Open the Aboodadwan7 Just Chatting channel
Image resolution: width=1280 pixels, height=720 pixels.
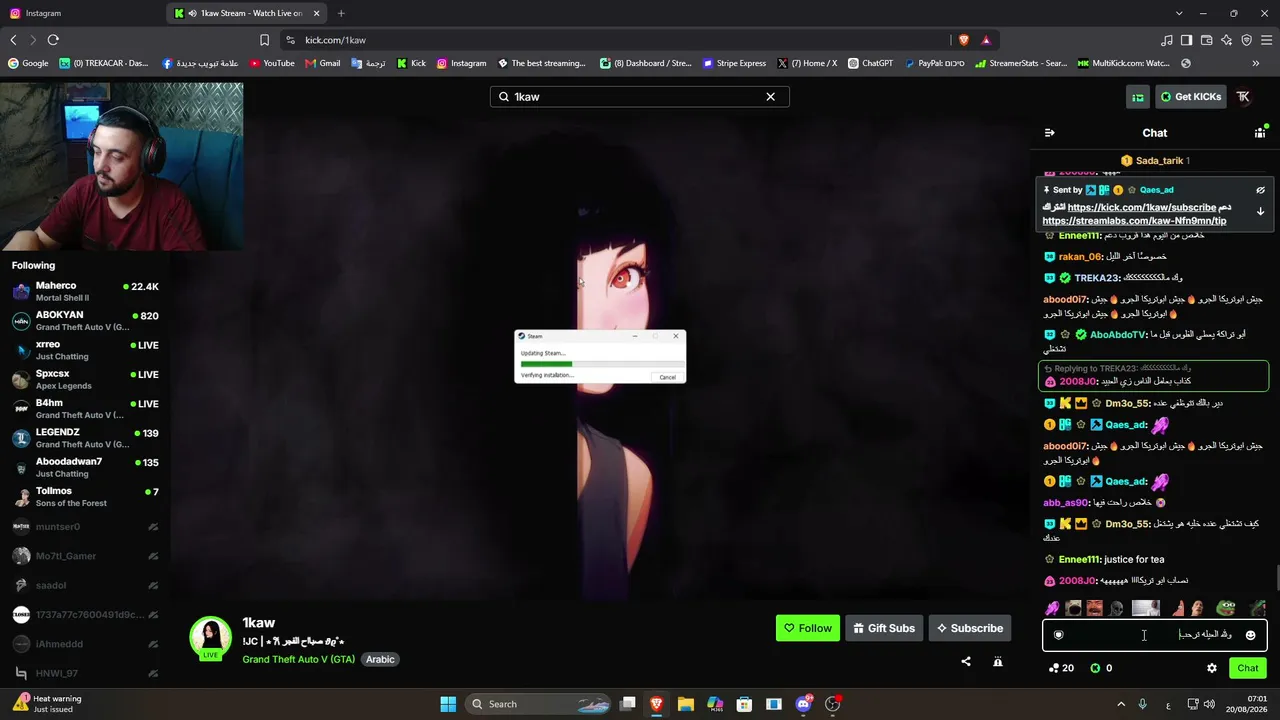point(85,467)
